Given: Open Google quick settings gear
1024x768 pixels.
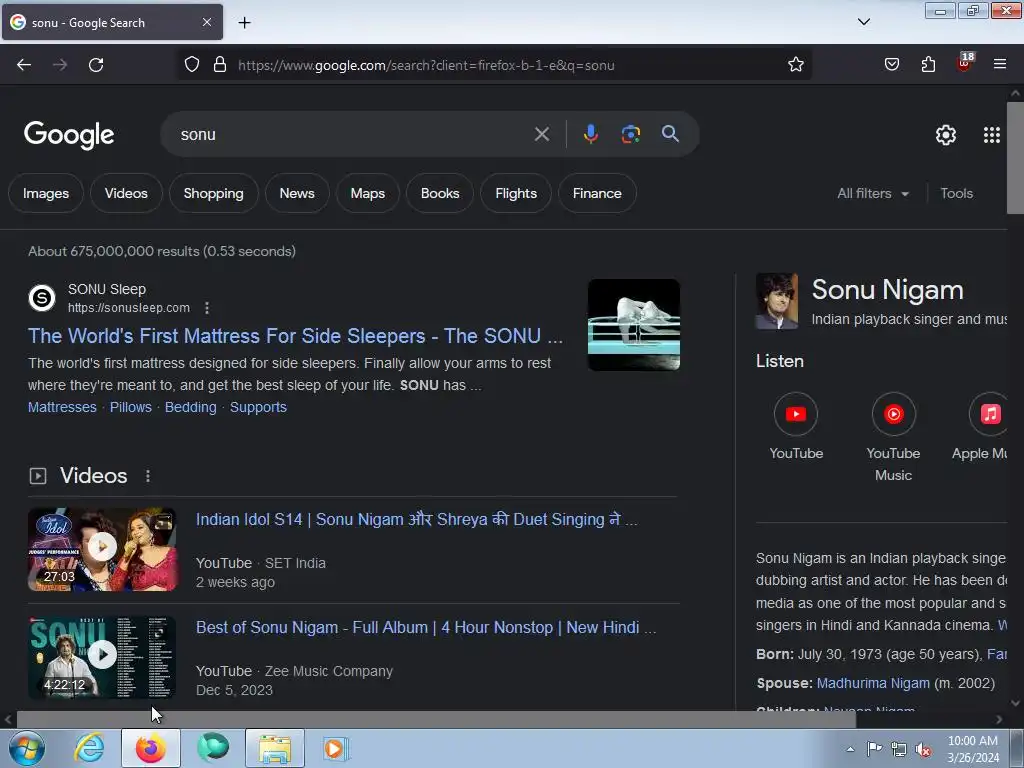Looking at the screenshot, I should 946,135.
